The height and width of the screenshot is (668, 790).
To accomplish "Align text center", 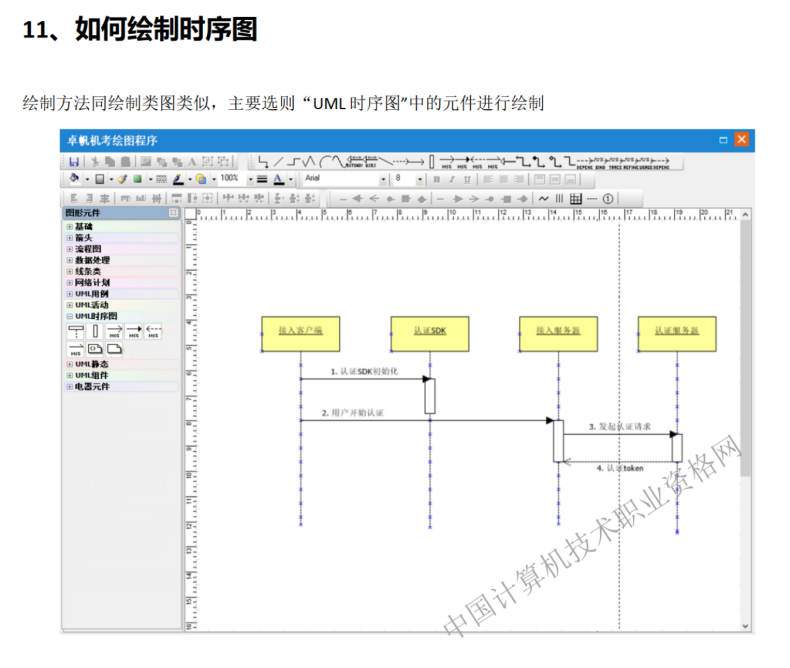I will click(x=503, y=179).
